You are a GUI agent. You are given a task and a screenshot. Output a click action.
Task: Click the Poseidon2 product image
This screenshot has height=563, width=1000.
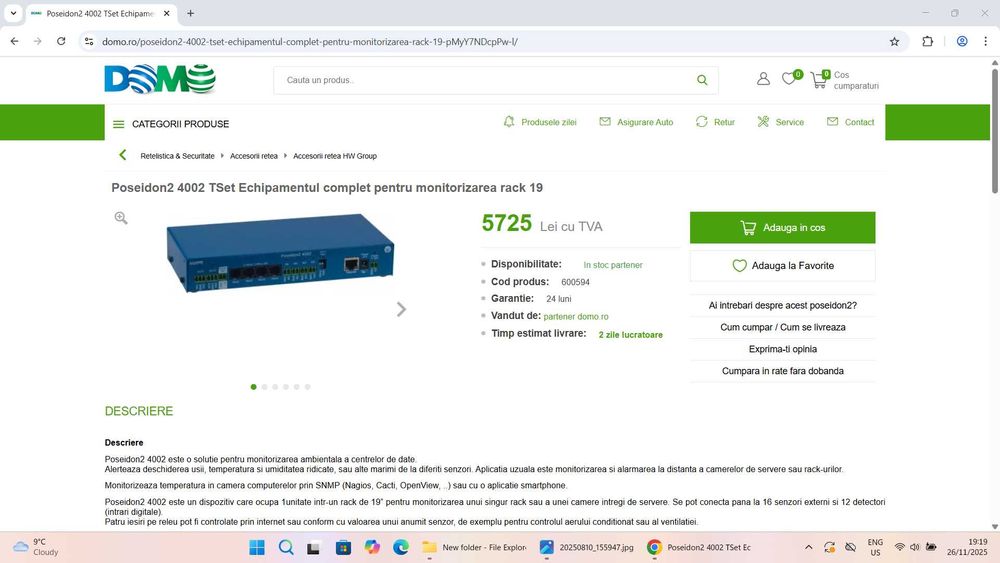tap(281, 253)
